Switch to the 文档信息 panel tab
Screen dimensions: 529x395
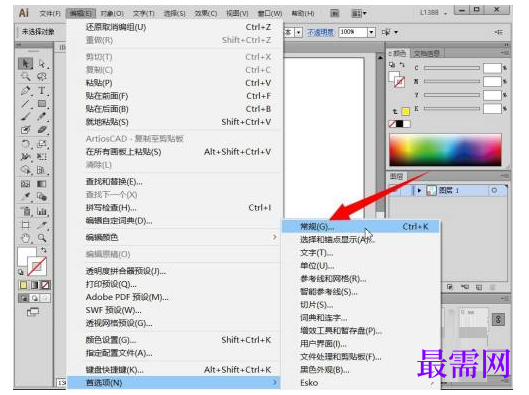[x=426, y=53]
